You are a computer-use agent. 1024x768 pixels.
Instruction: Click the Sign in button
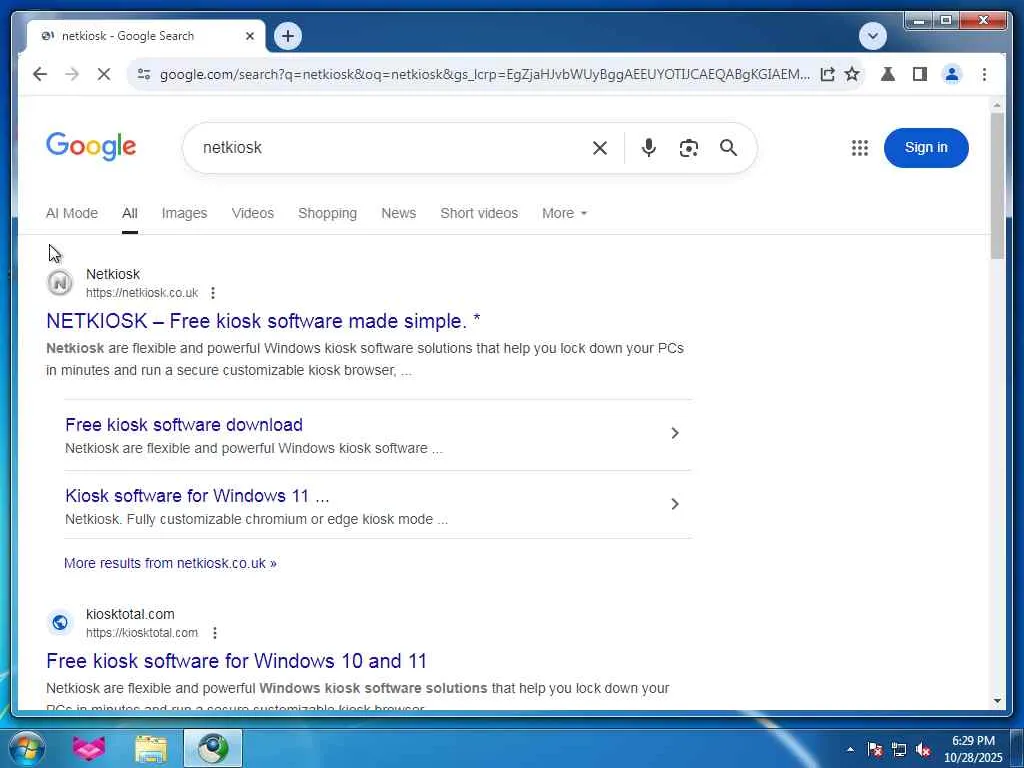(x=925, y=148)
